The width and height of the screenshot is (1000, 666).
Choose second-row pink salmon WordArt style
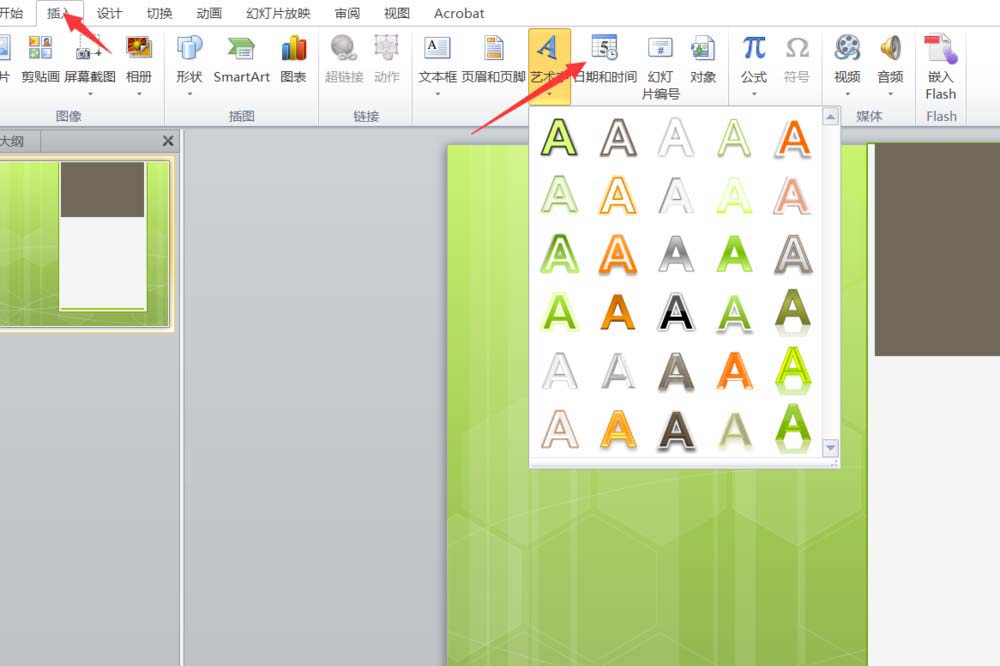(793, 195)
